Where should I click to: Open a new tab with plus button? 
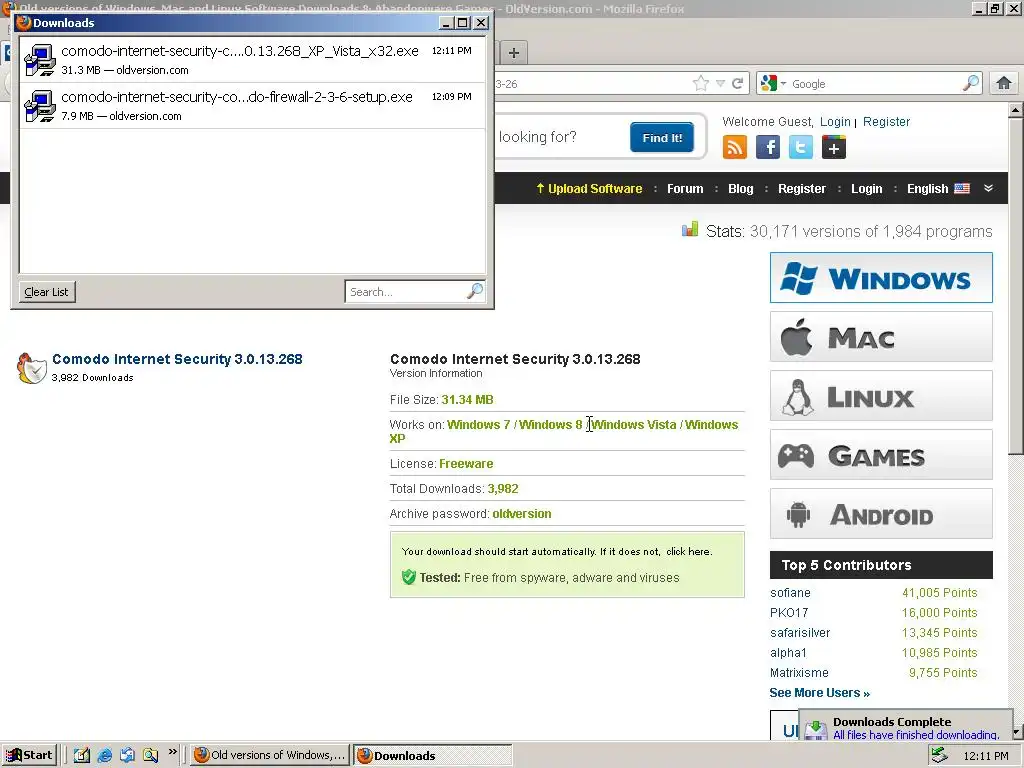pos(514,53)
